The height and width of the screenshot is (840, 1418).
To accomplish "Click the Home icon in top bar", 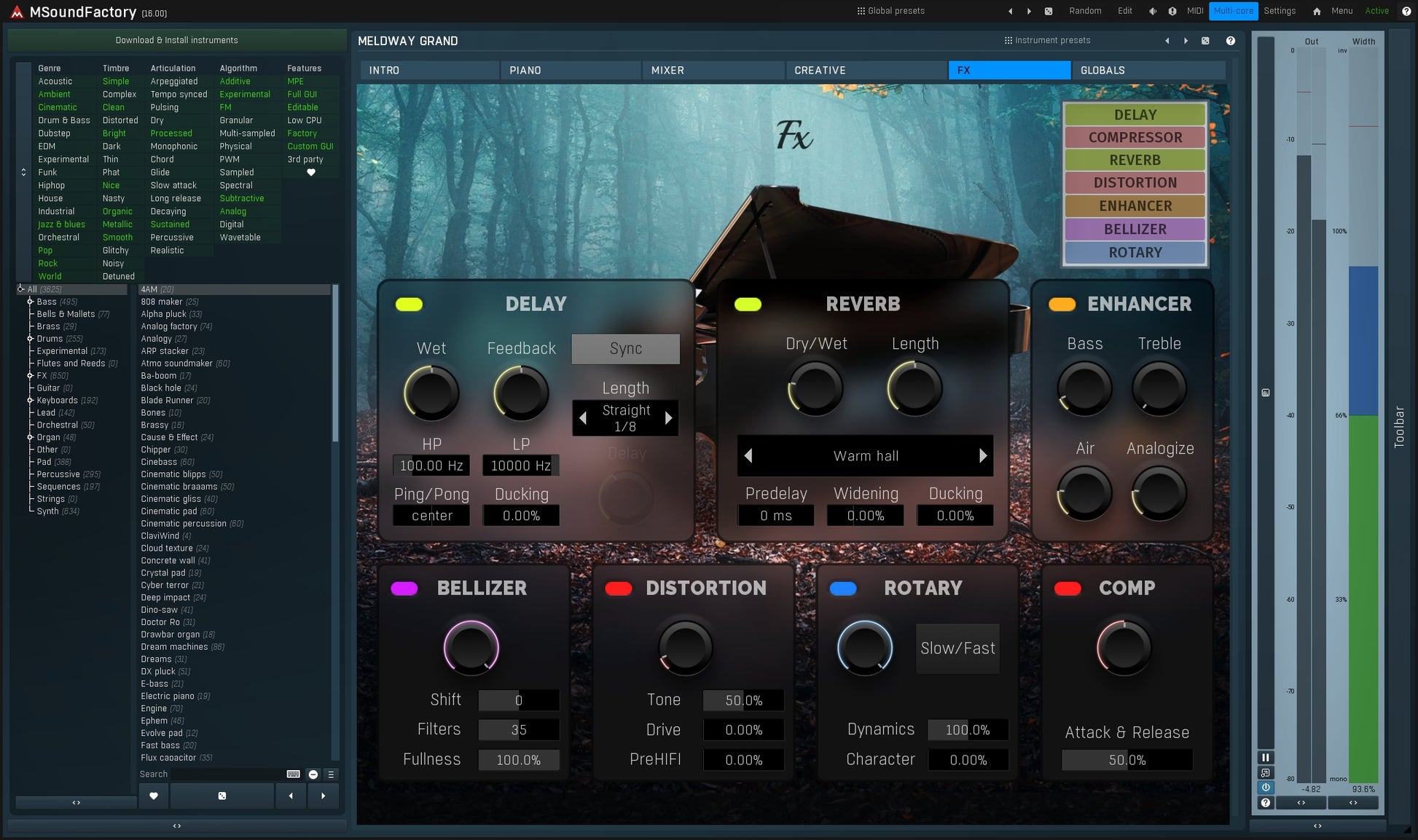I will (1317, 11).
